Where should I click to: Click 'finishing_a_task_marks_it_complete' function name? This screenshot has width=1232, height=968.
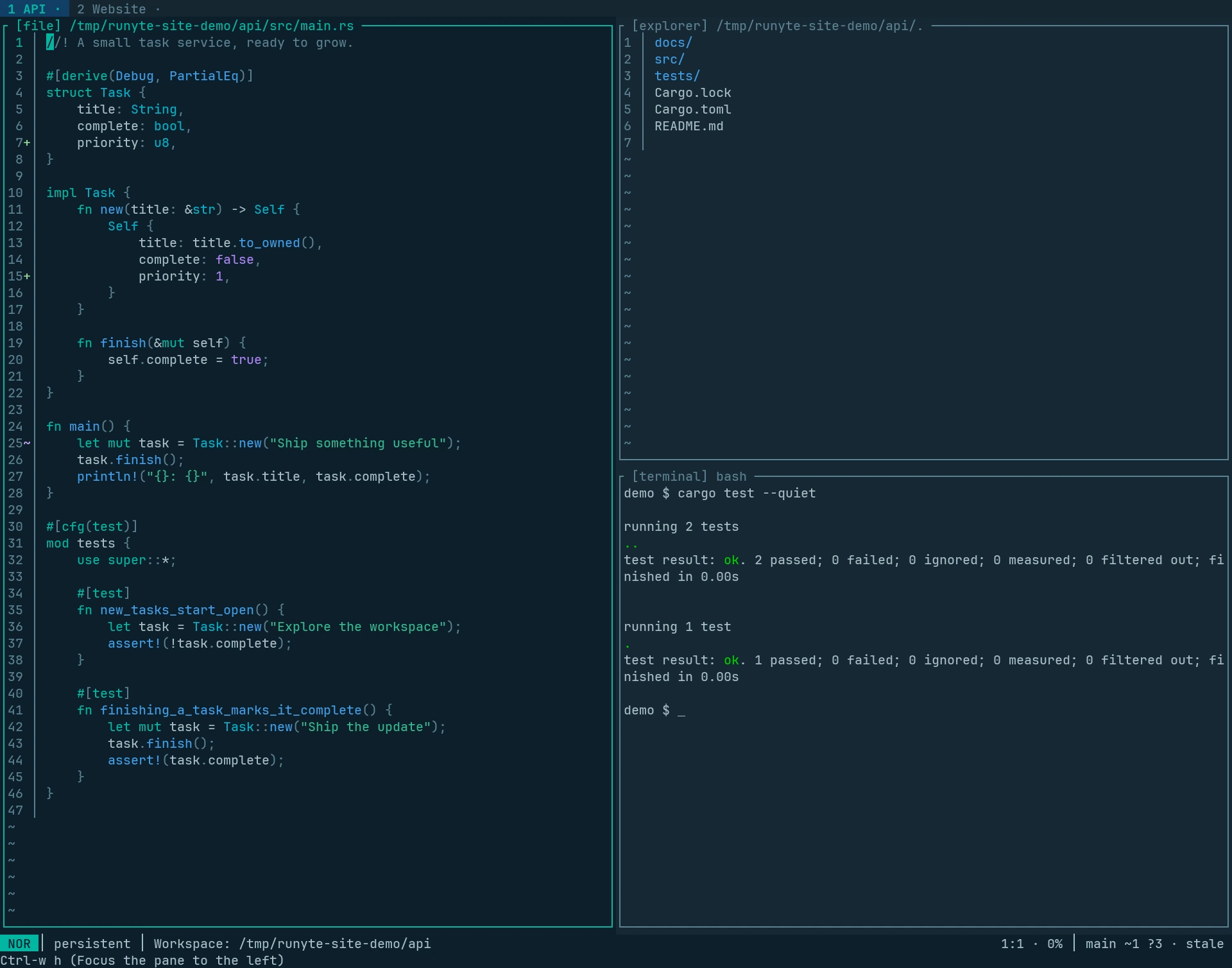click(x=230, y=711)
